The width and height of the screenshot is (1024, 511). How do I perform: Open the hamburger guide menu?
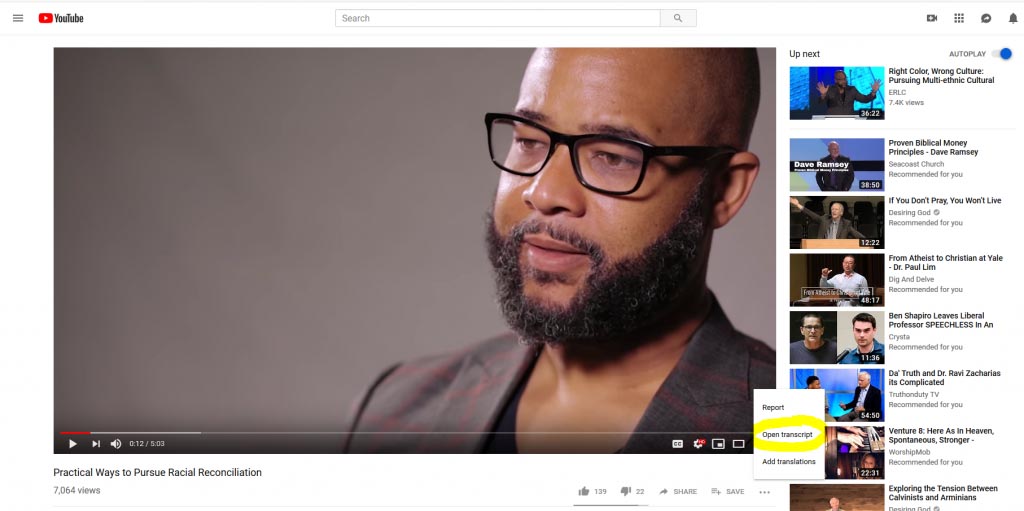tap(18, 18)
